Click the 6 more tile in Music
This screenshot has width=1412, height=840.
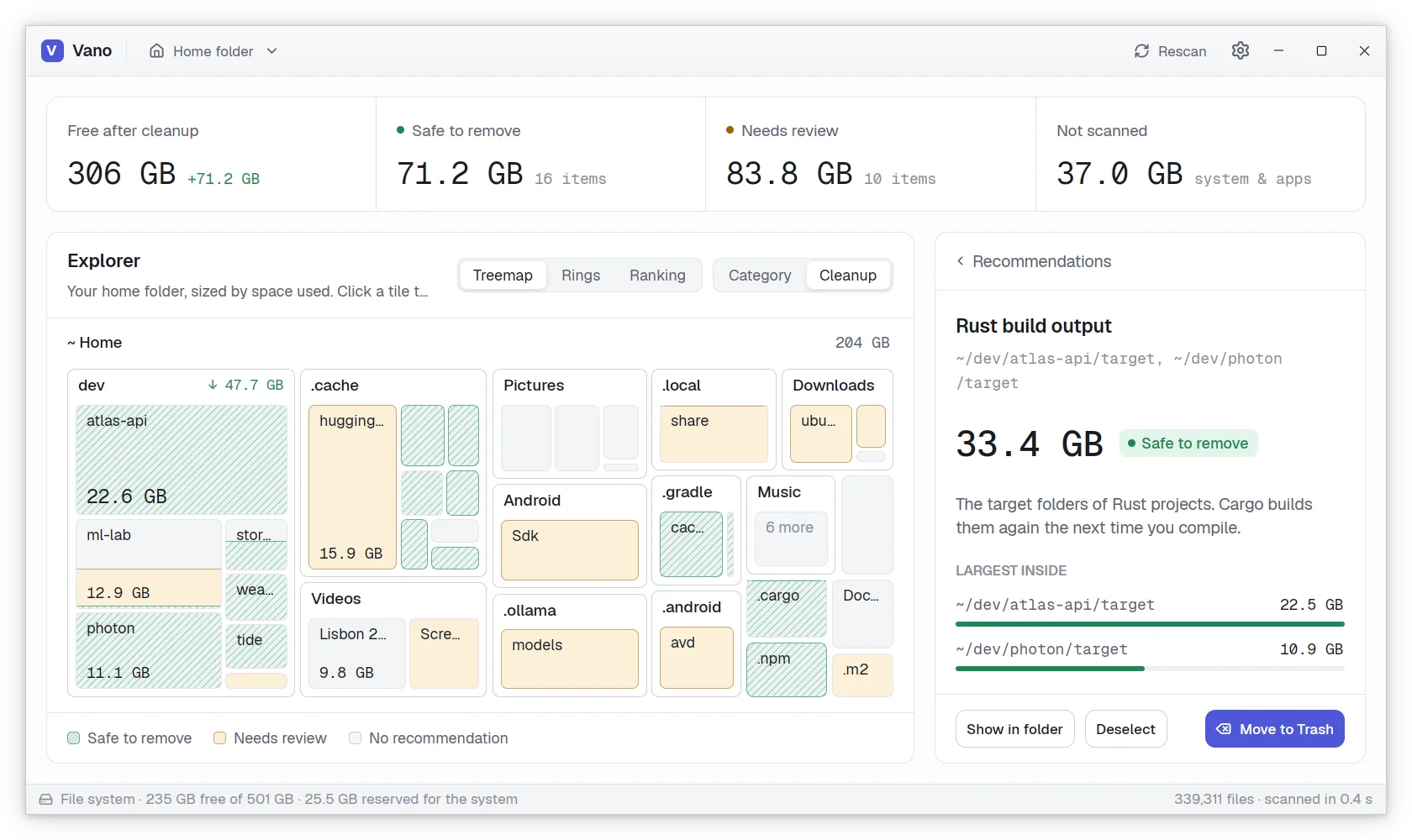pyautogui.click(x=791, y=538)
